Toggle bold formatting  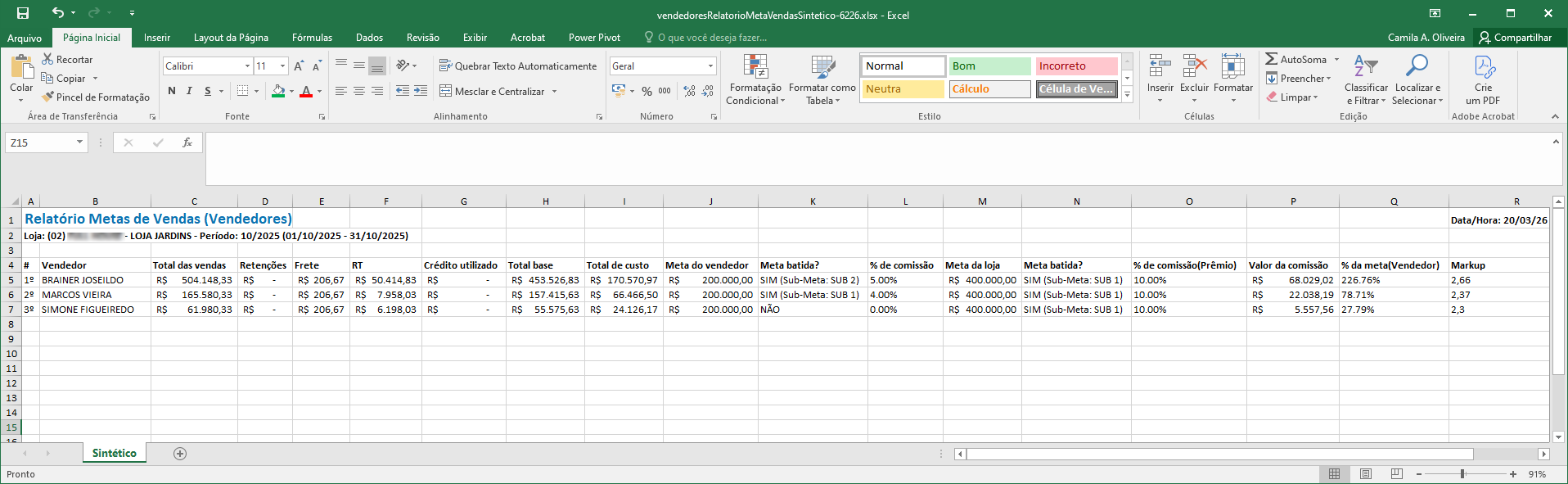point(172,91)
